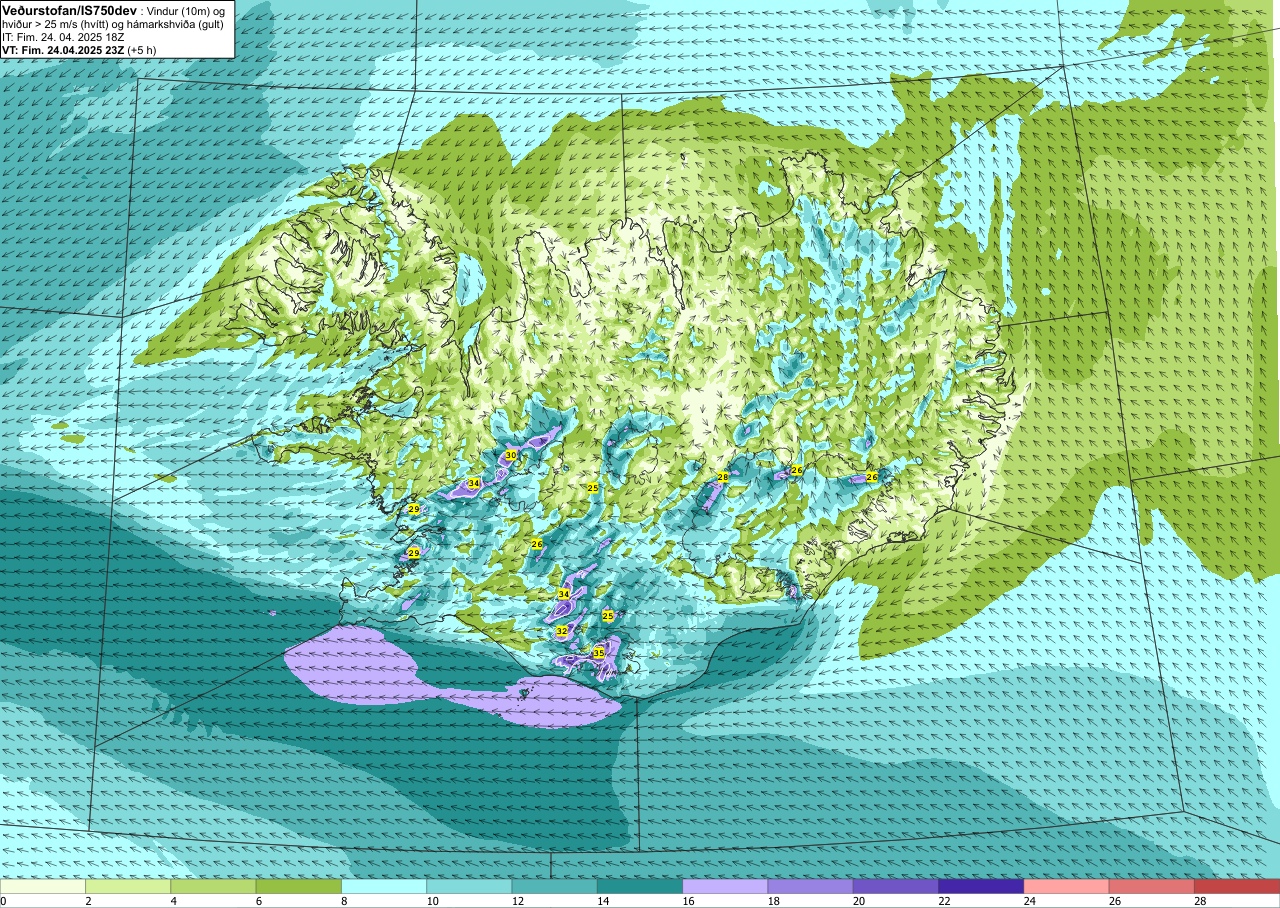Click the 6–8 m/s olive green legend swatch
This screenshot has height=908, width=1280.
pos(298,886)
